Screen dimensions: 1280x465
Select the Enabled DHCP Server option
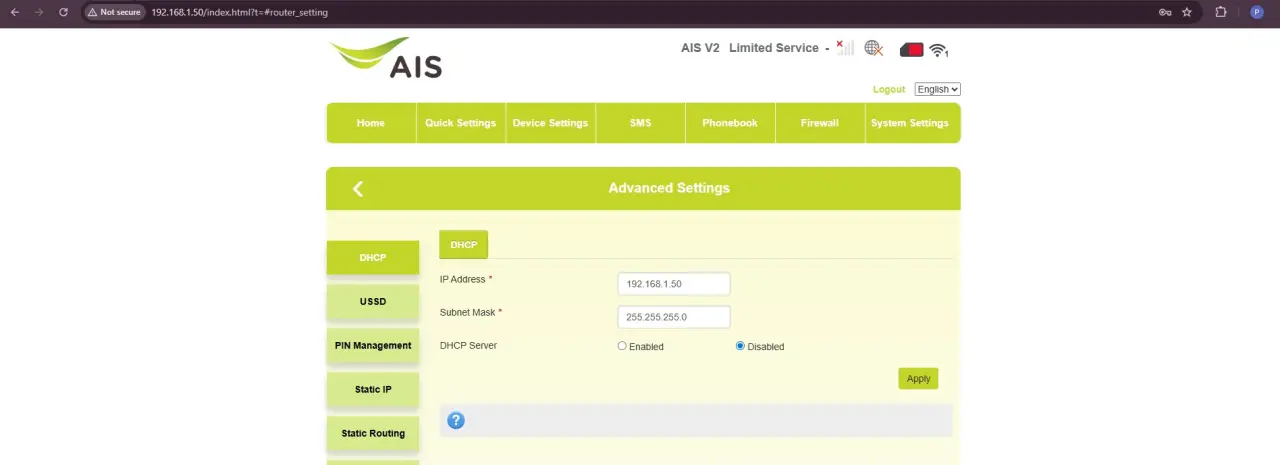622,346
